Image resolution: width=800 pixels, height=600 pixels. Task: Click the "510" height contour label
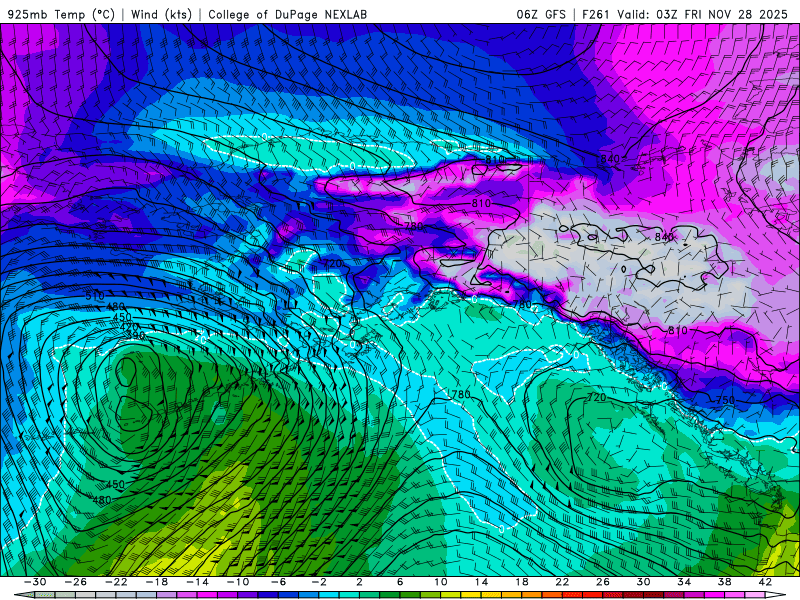point(95,296)
